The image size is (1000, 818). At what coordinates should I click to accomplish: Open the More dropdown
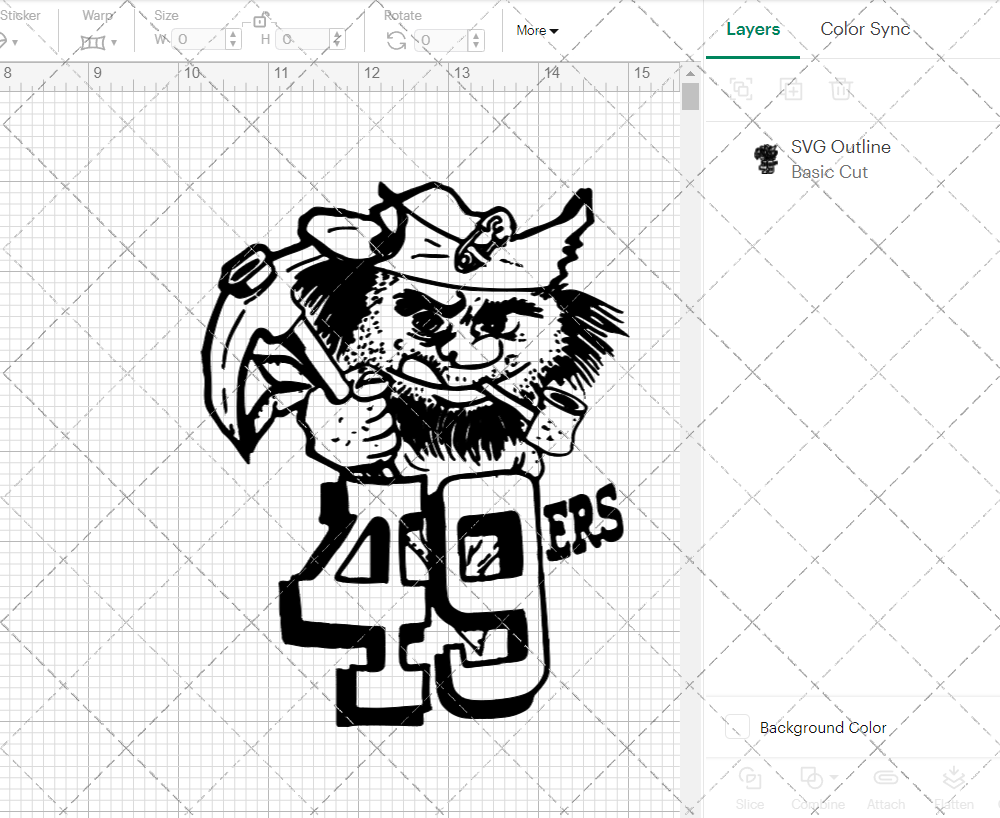537,31
